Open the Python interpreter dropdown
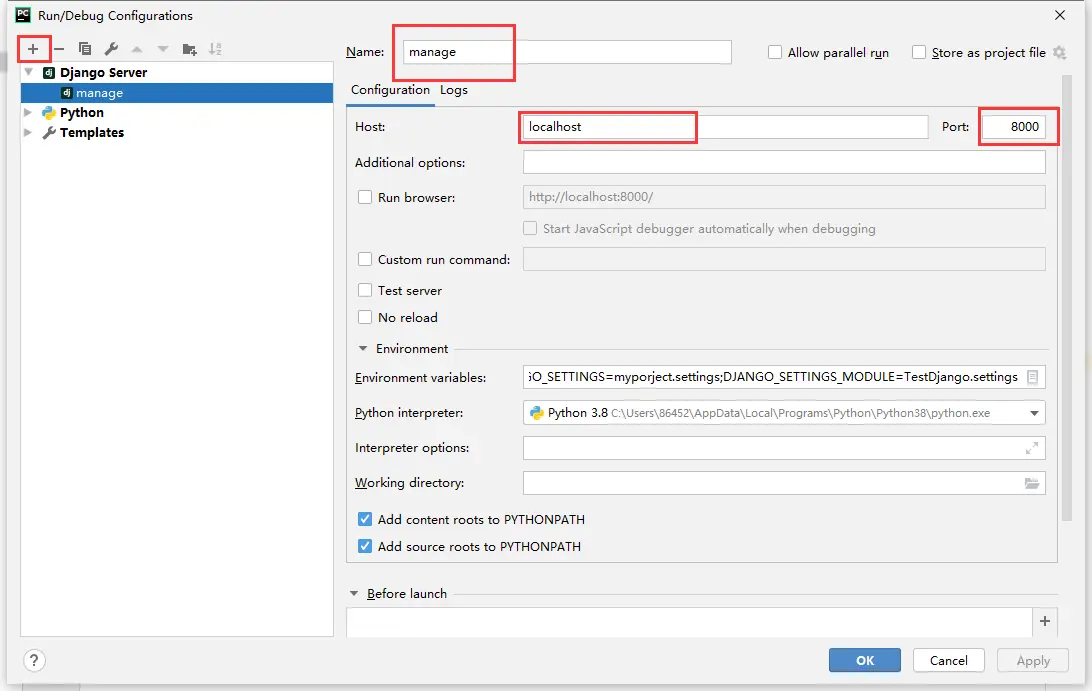The height and width of the screenshot is (691, 1092). click(1033, 413)
